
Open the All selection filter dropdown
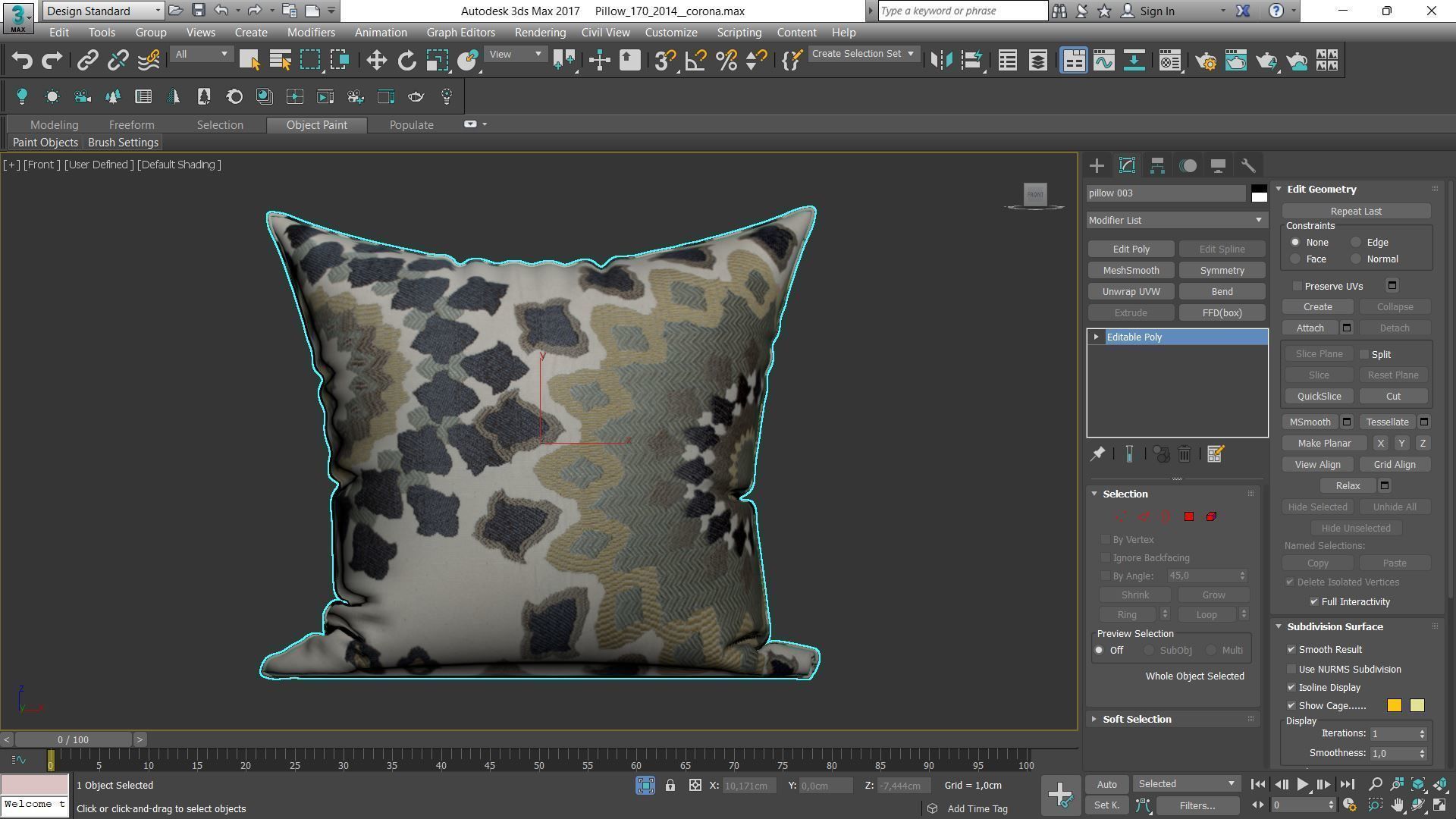coord(201,55)
